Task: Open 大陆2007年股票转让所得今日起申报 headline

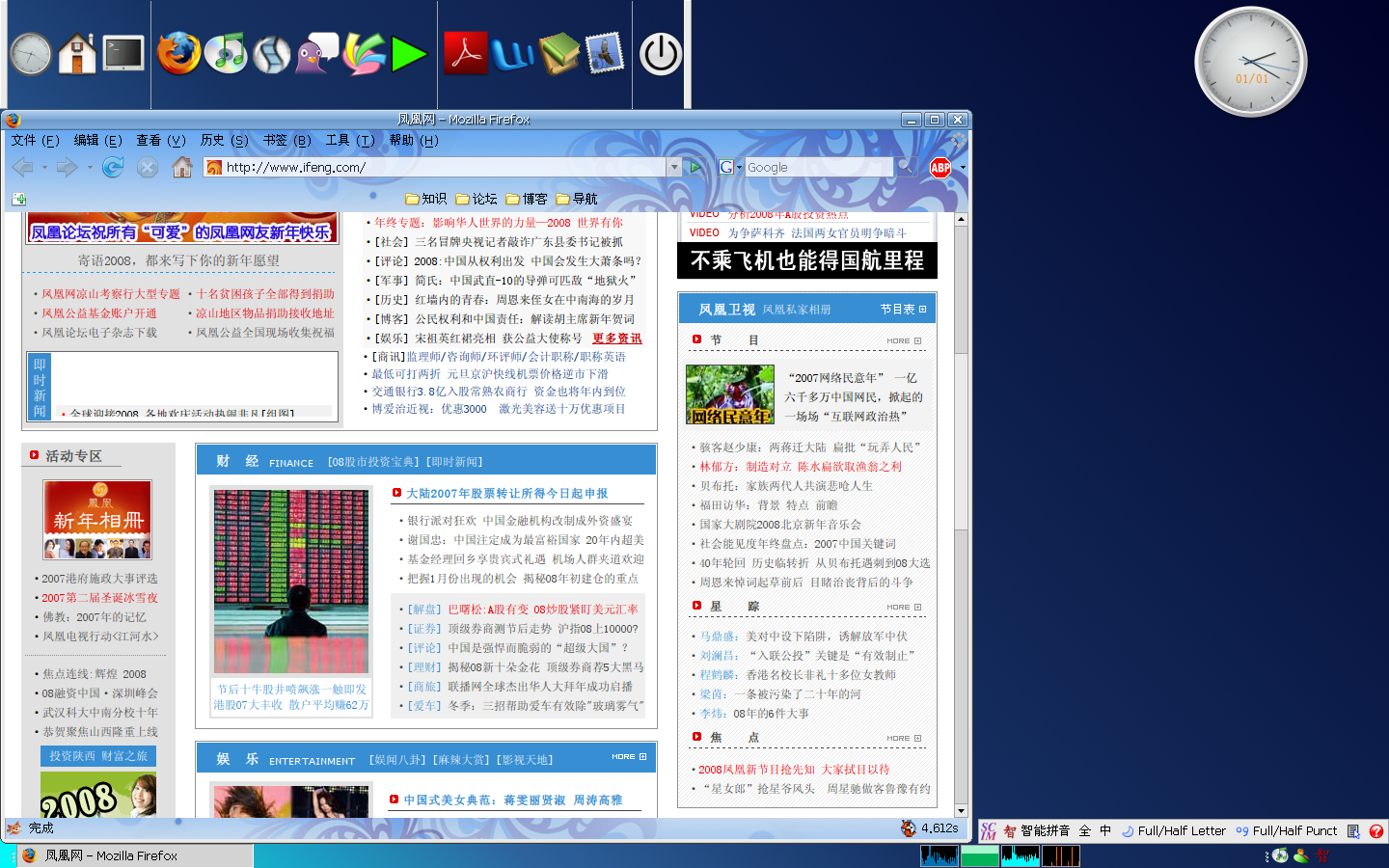Action: (507, 494)
